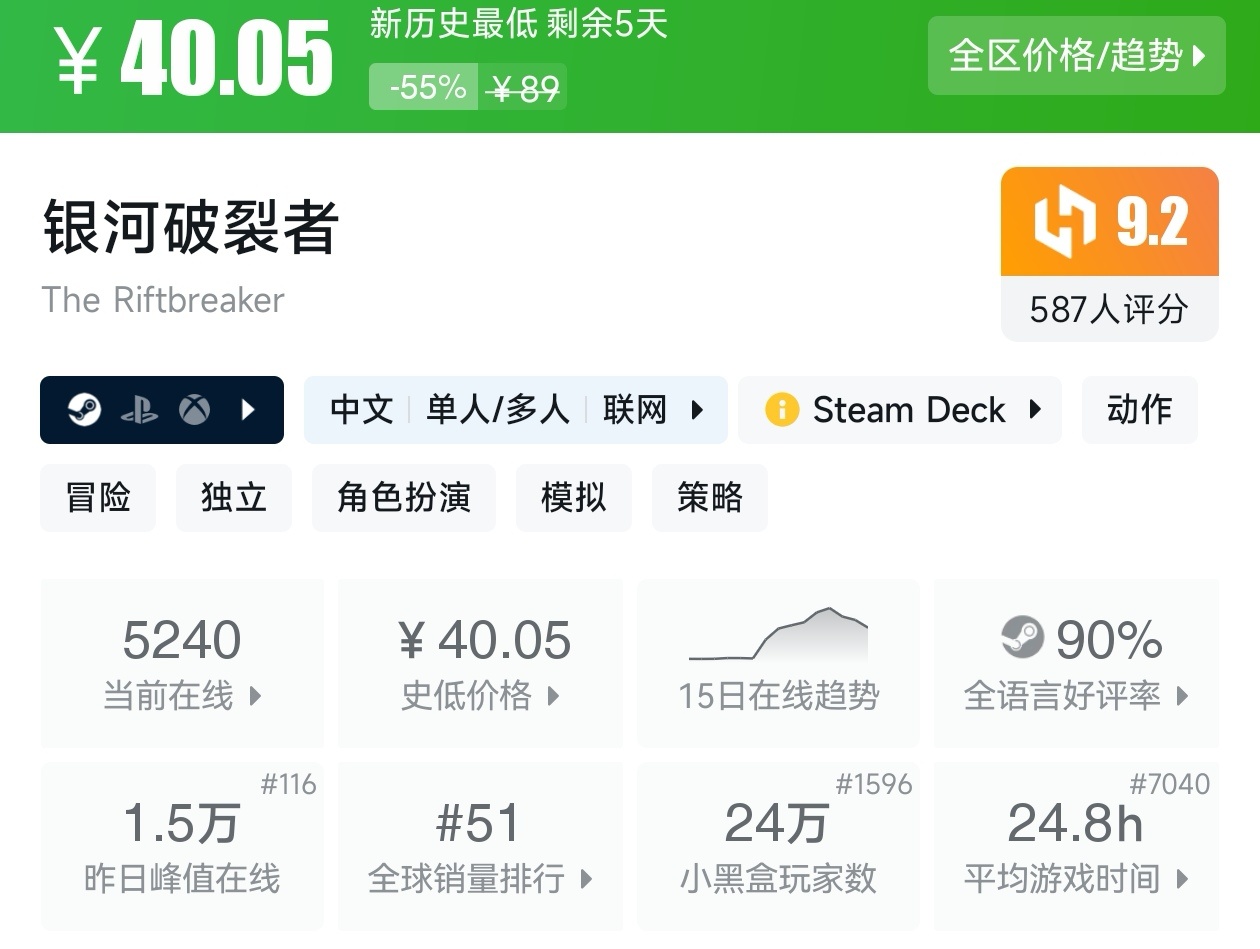Open 史低价格 lowest price history
Image resolution: width=1260 pixels, height=949 pixels.
point(480,662)
